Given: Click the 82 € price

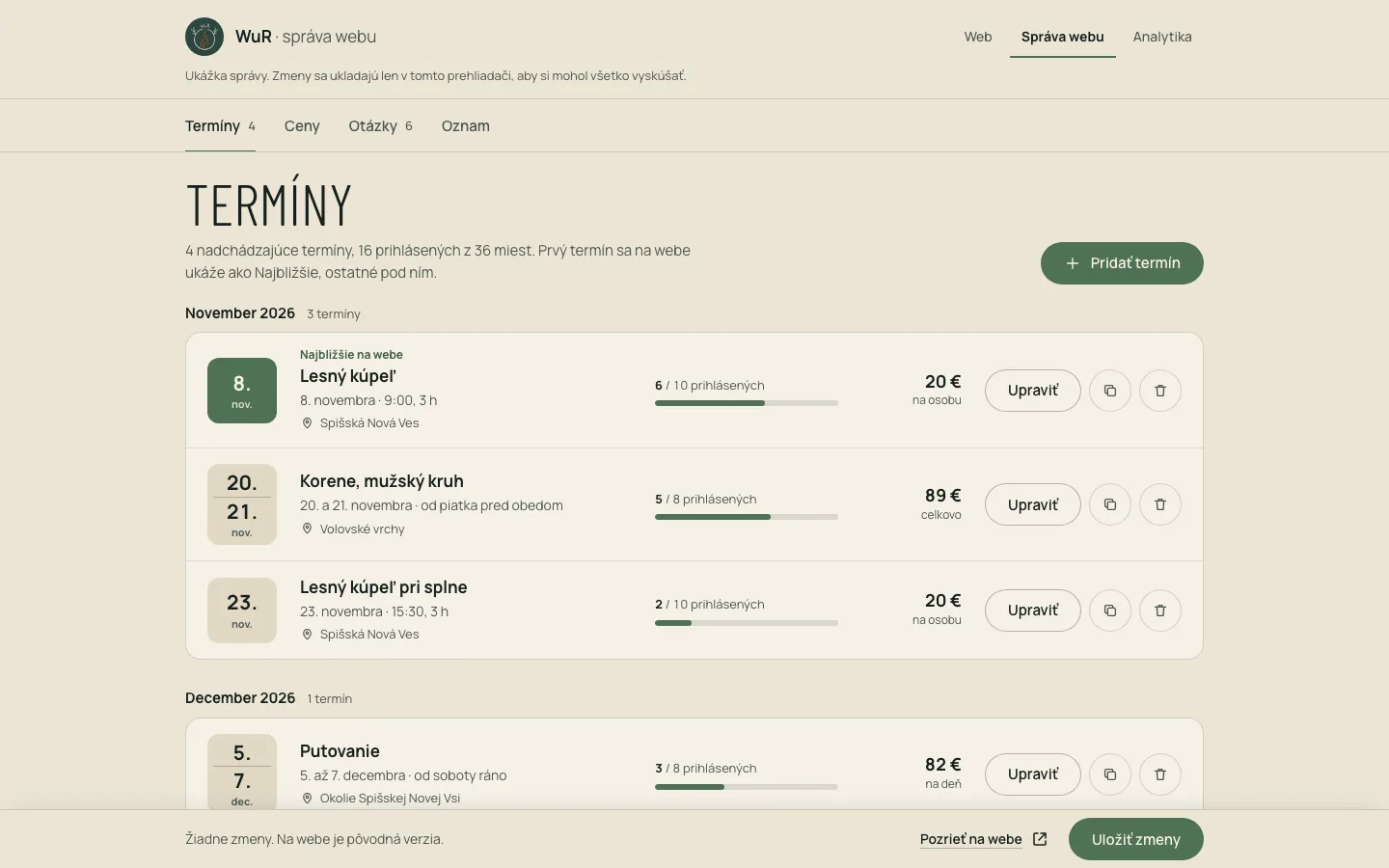Looking at the screenshot, I should 943,765.
